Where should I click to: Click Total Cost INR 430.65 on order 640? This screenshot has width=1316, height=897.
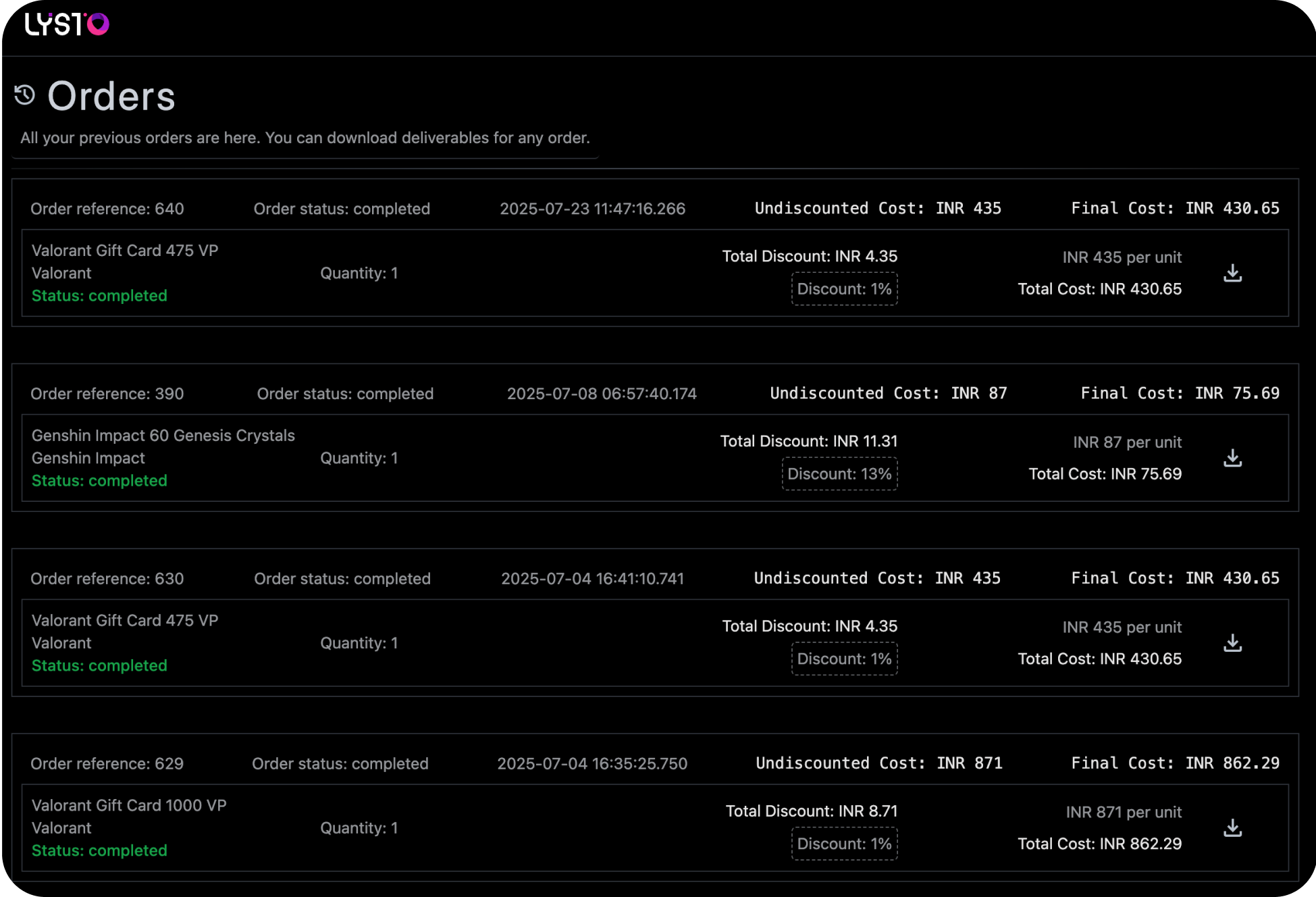point(1099,289)
